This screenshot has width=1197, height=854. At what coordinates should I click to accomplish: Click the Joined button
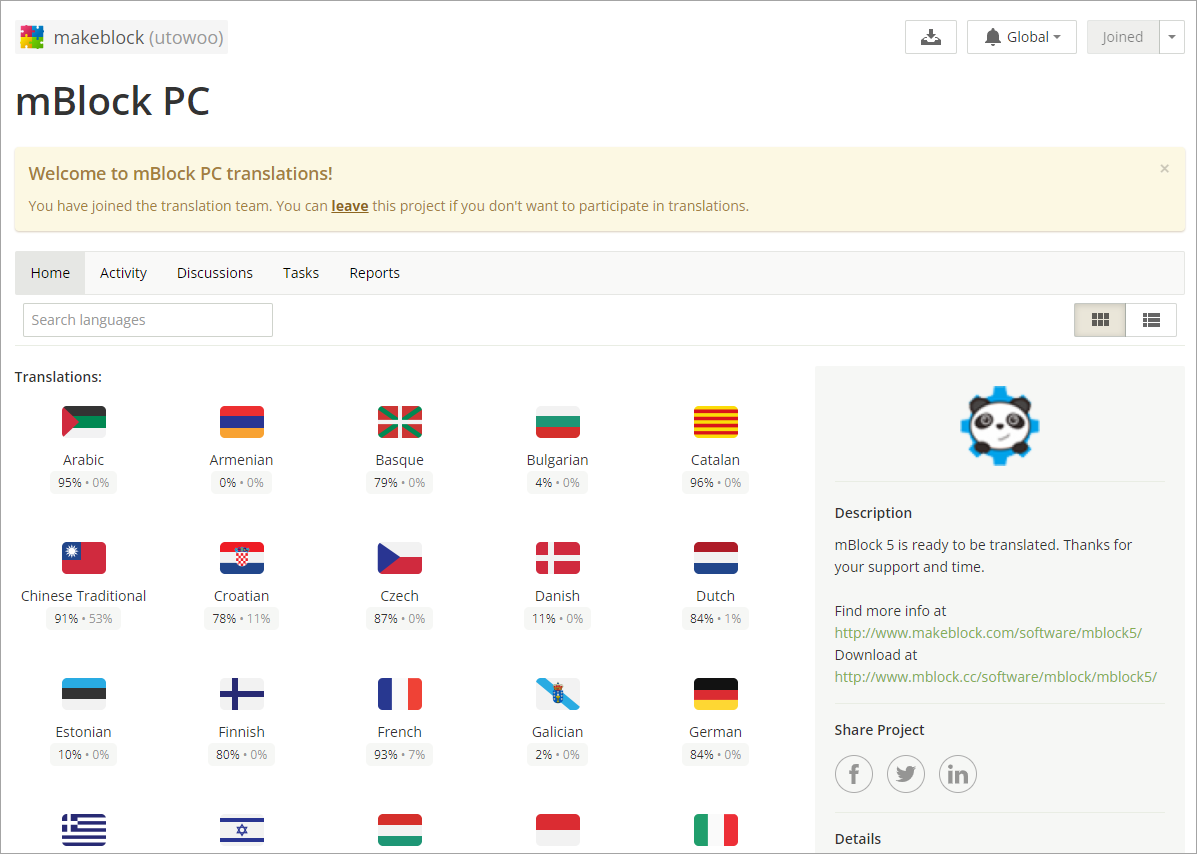point(1122,37)
